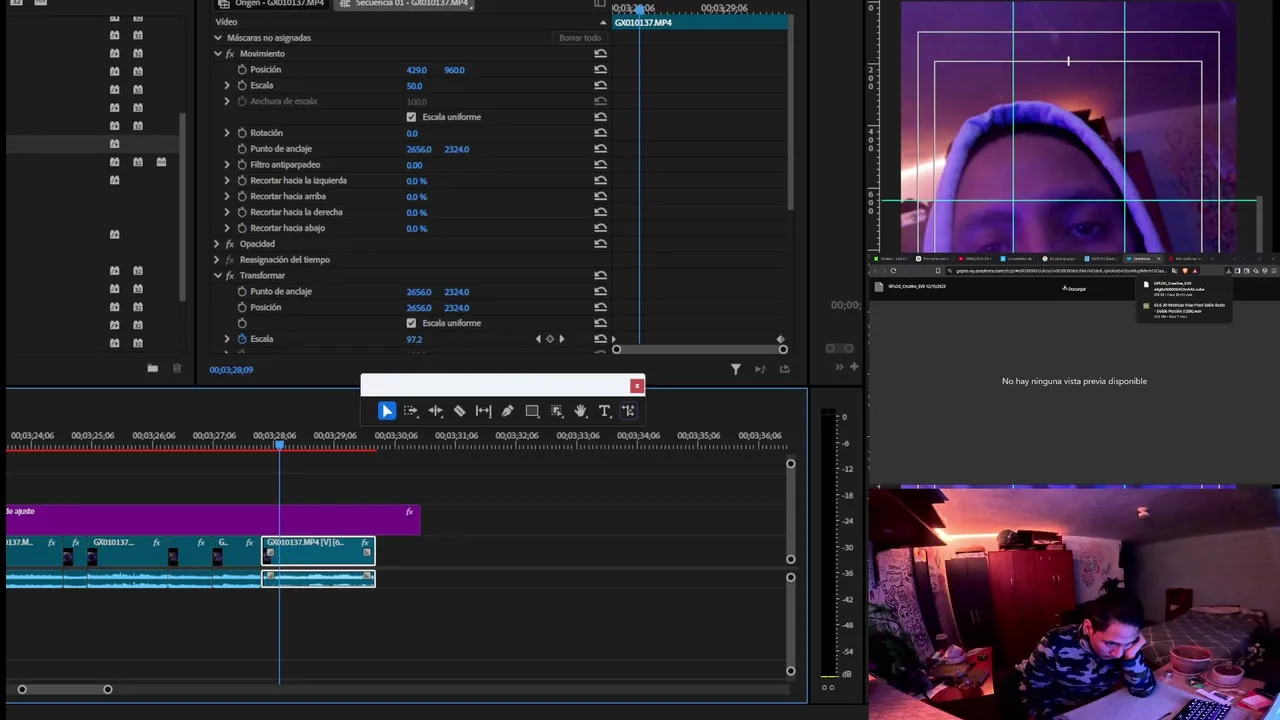The image size is (1280, 720).
Task: Reset the Rotación parameter
Action: (x=600, y=133)
